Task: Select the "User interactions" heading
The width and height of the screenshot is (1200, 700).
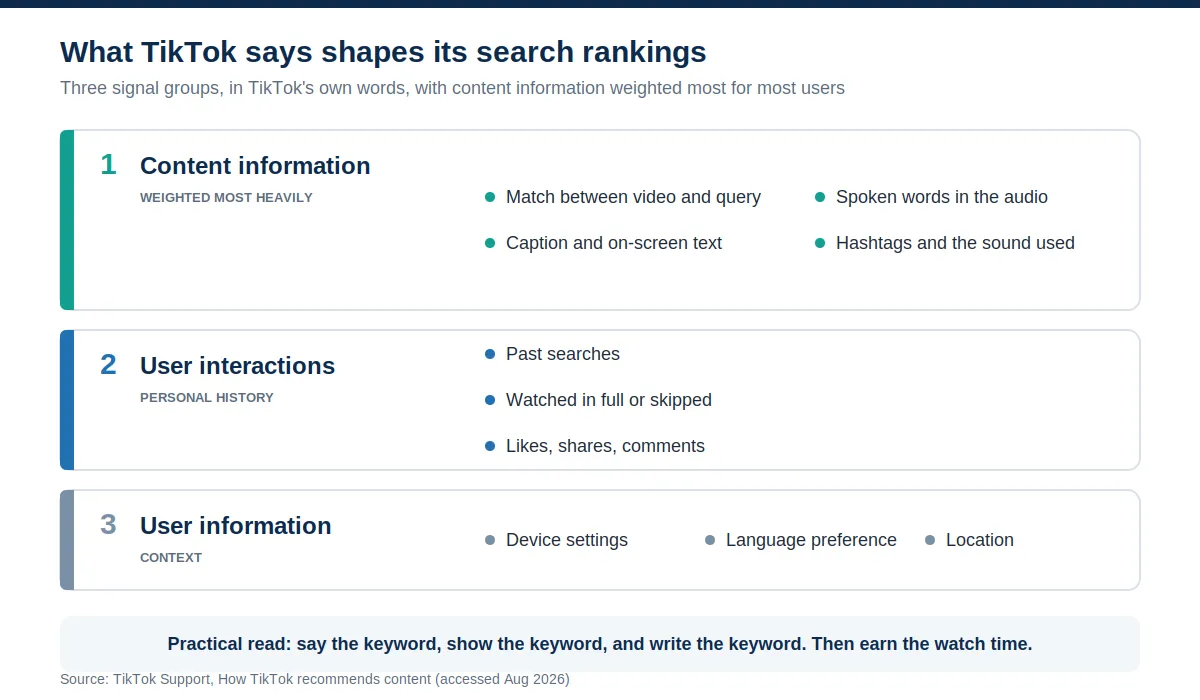Action: tap(237, 366)
